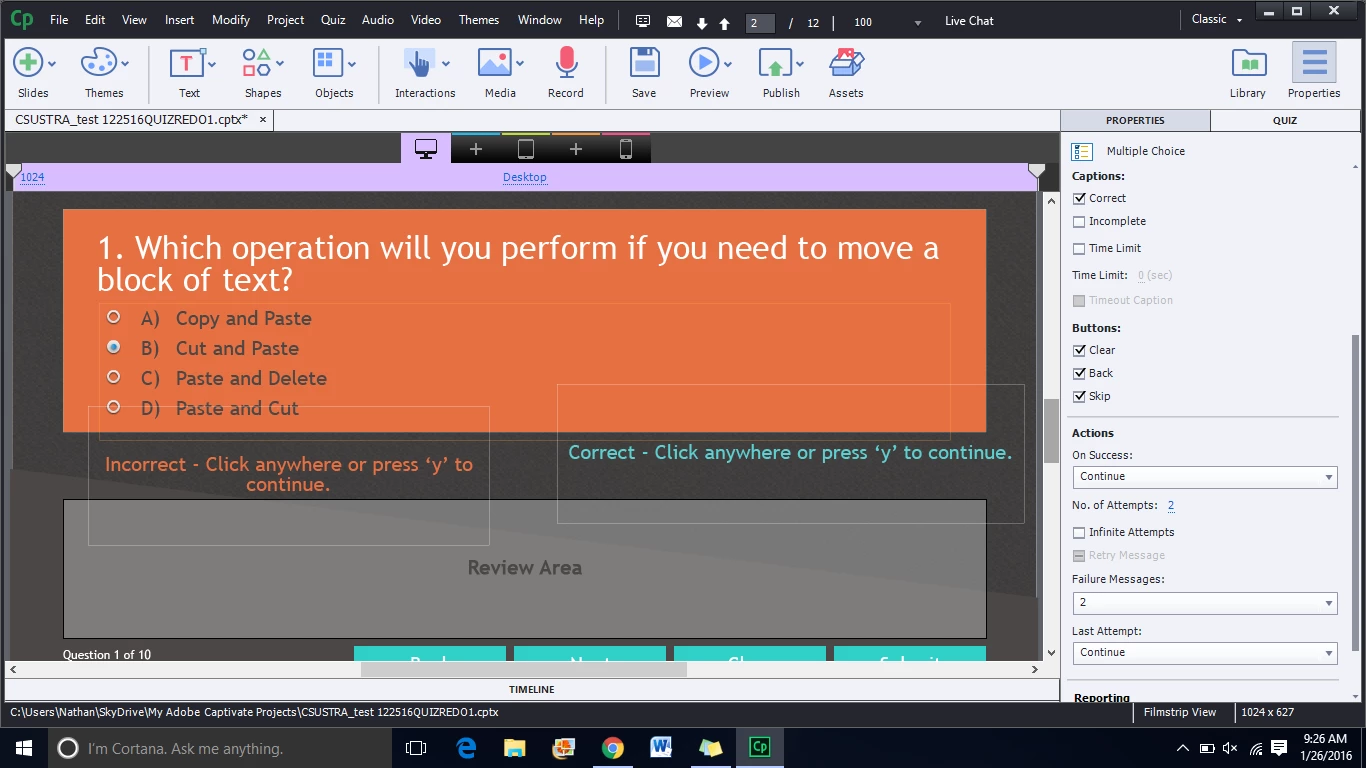This screenshot has height=768, width=1366.
Task: Save project with floppy disk icon
Action: point(644,62)
